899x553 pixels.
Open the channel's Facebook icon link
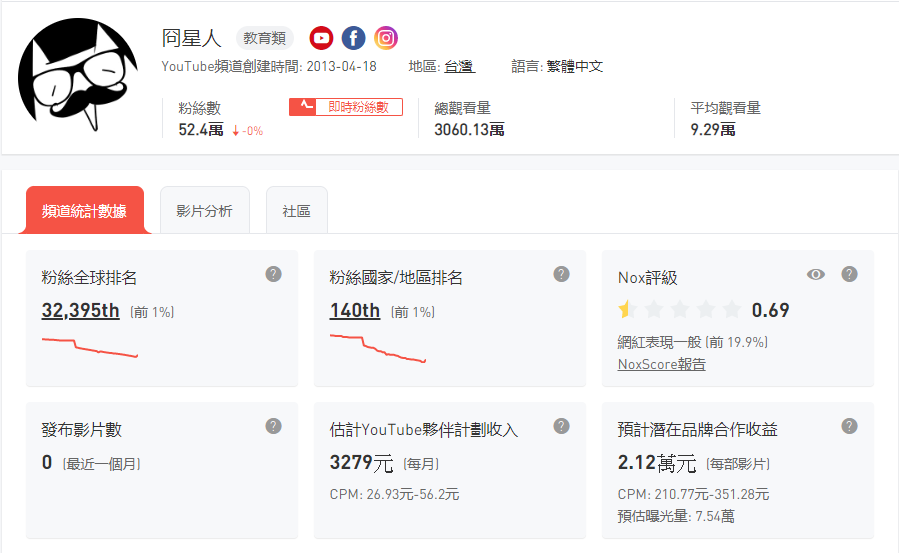[354, 38]
